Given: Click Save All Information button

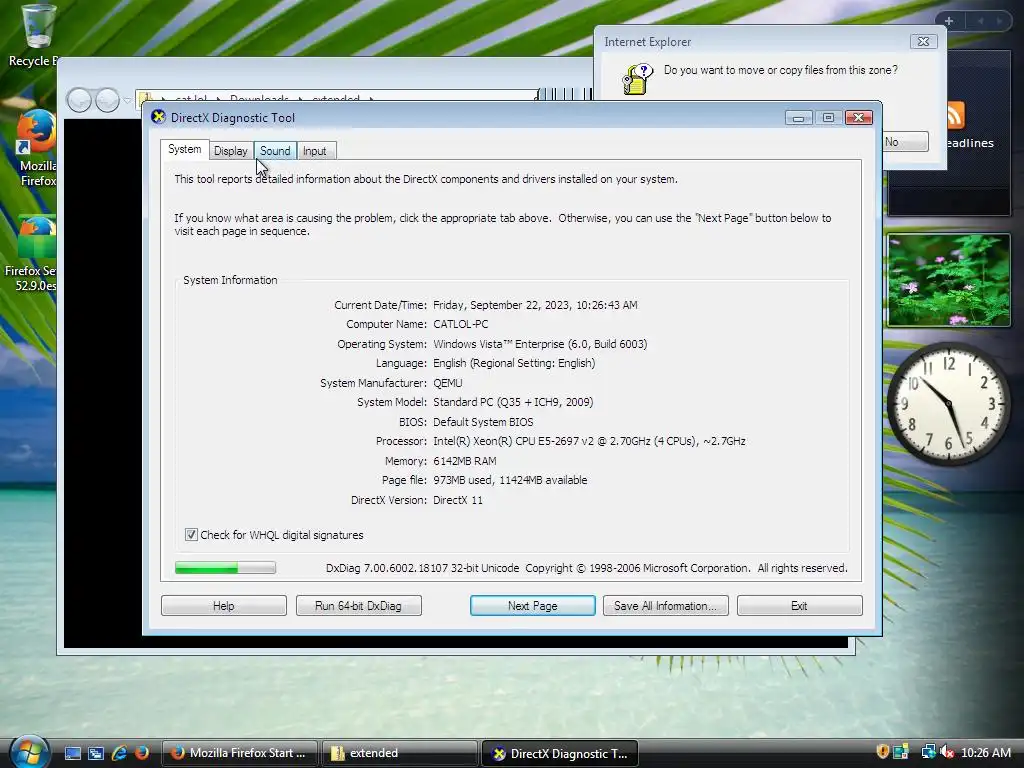Looking at the screenshot, I should [665, 606].
